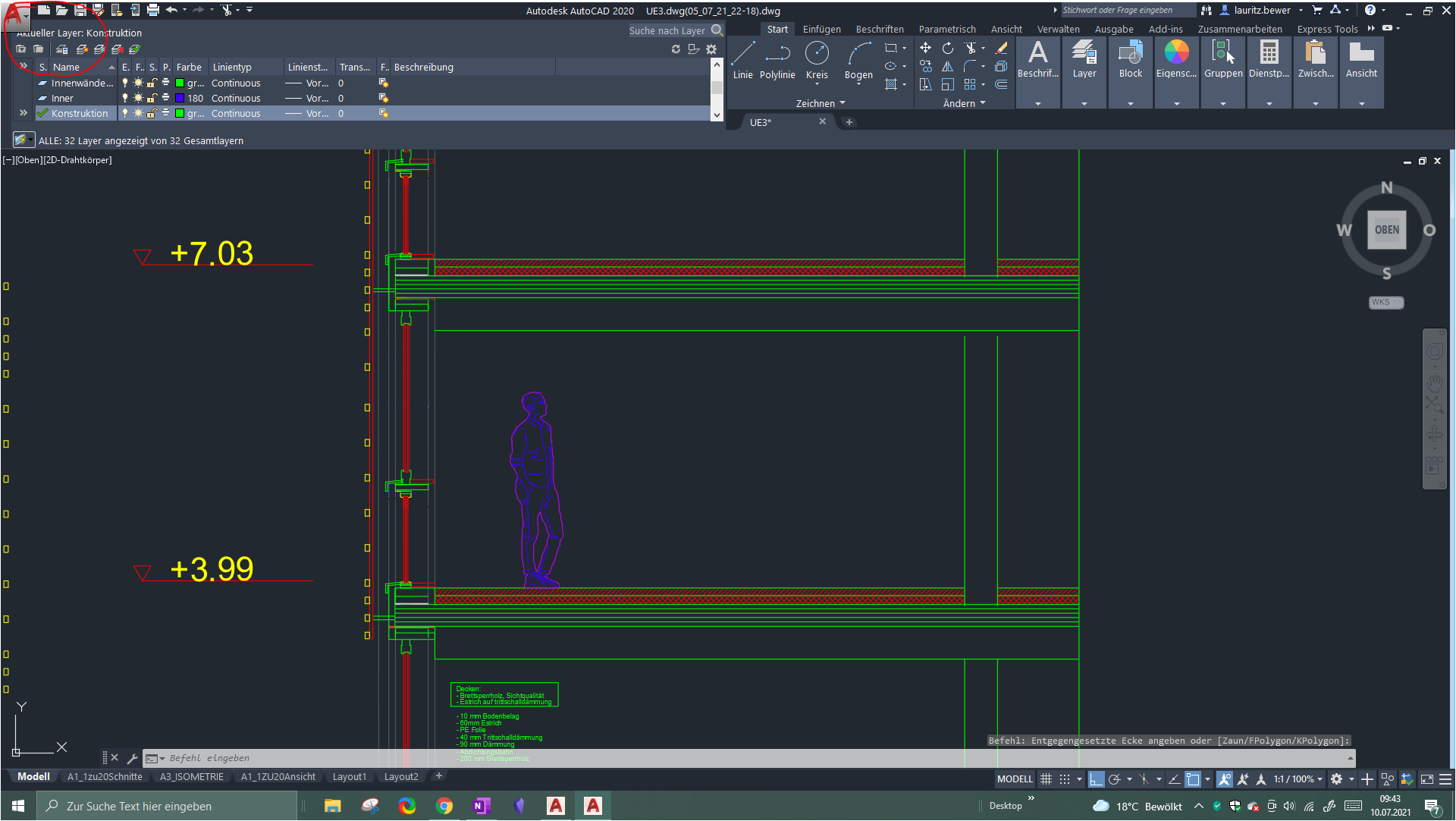The width and height of the screenshot is (1456, 821).
Task: Freeze the Innenwände layer via sun icon
Action: pyautogui.click(x=139, y=83)
